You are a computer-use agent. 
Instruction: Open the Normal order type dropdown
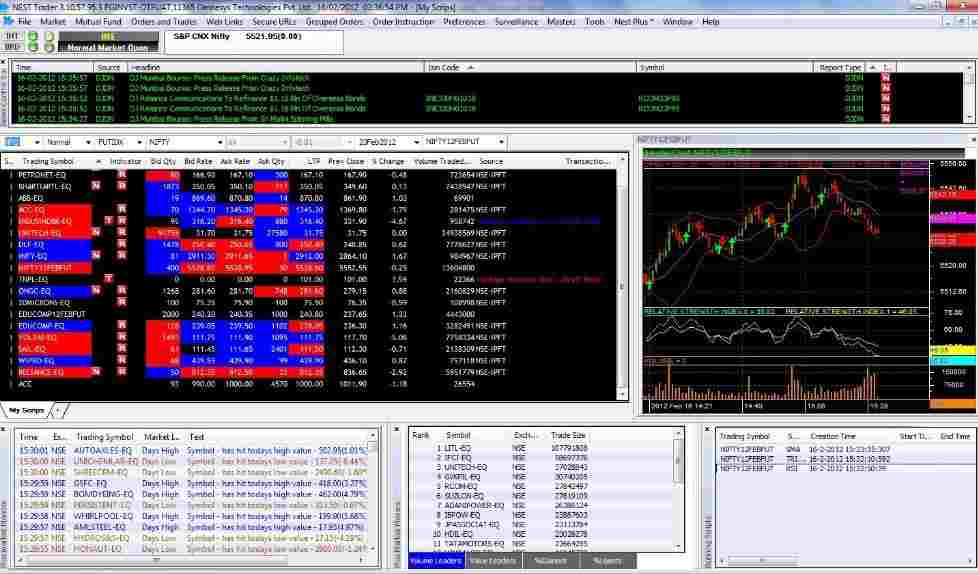pyautogui.click(x=87, y=142)
